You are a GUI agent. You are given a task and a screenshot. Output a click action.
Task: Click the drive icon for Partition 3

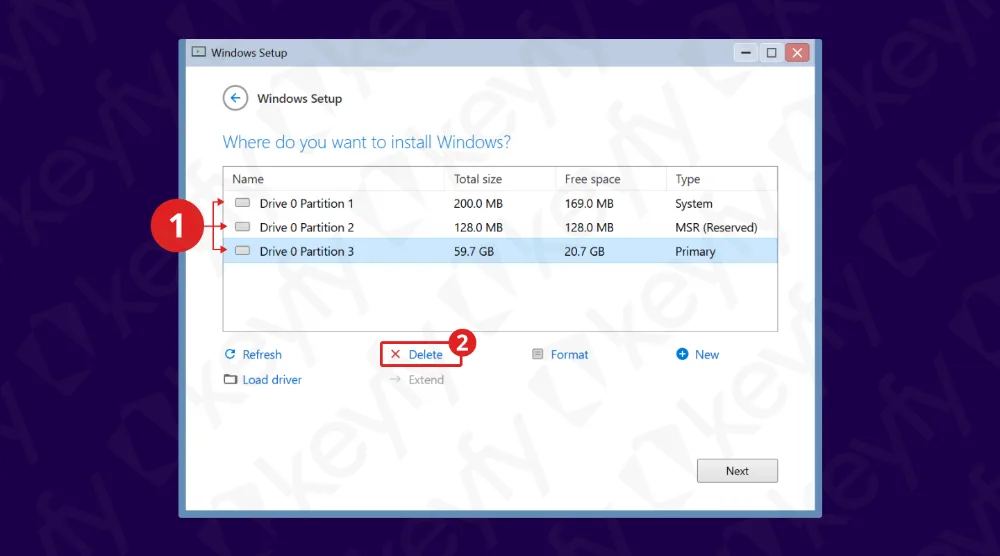[x=242, y=251]
